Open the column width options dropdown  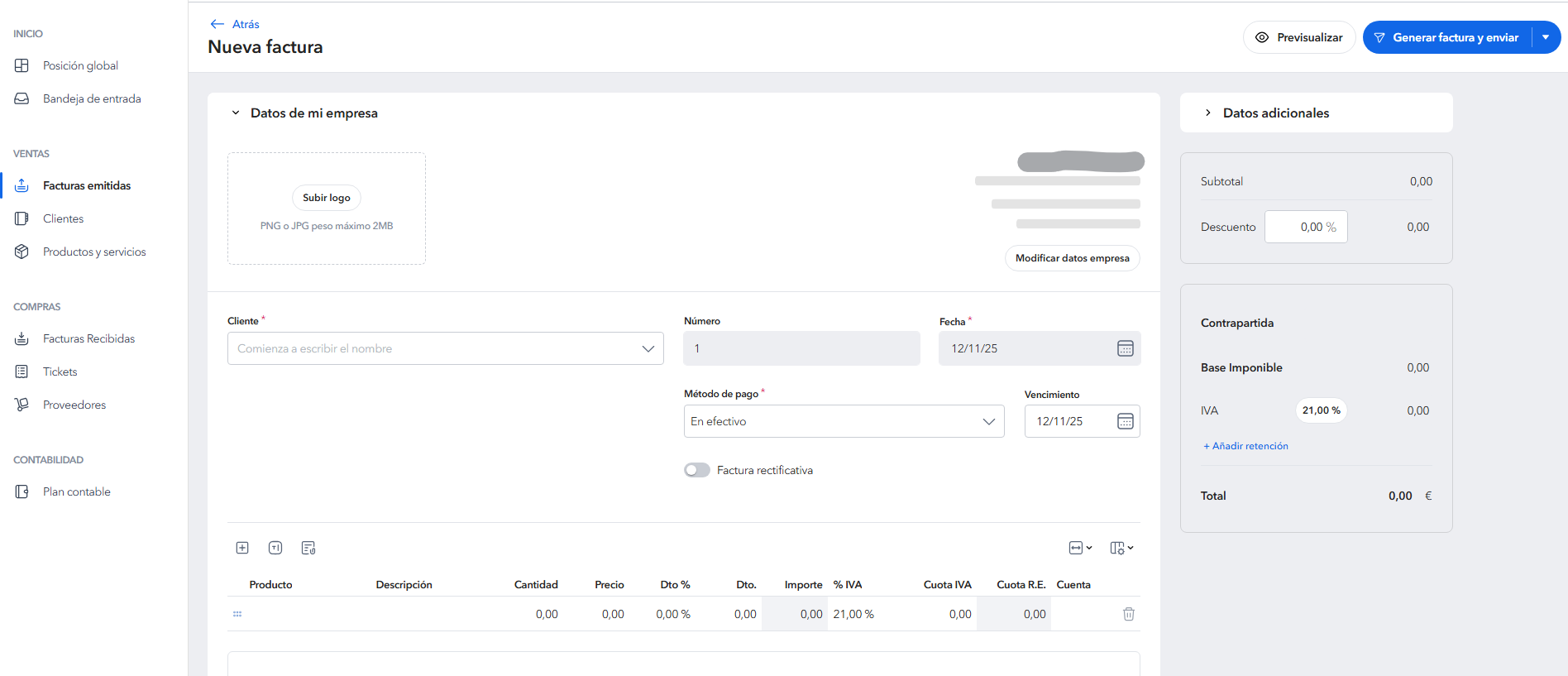point(1080,548)
